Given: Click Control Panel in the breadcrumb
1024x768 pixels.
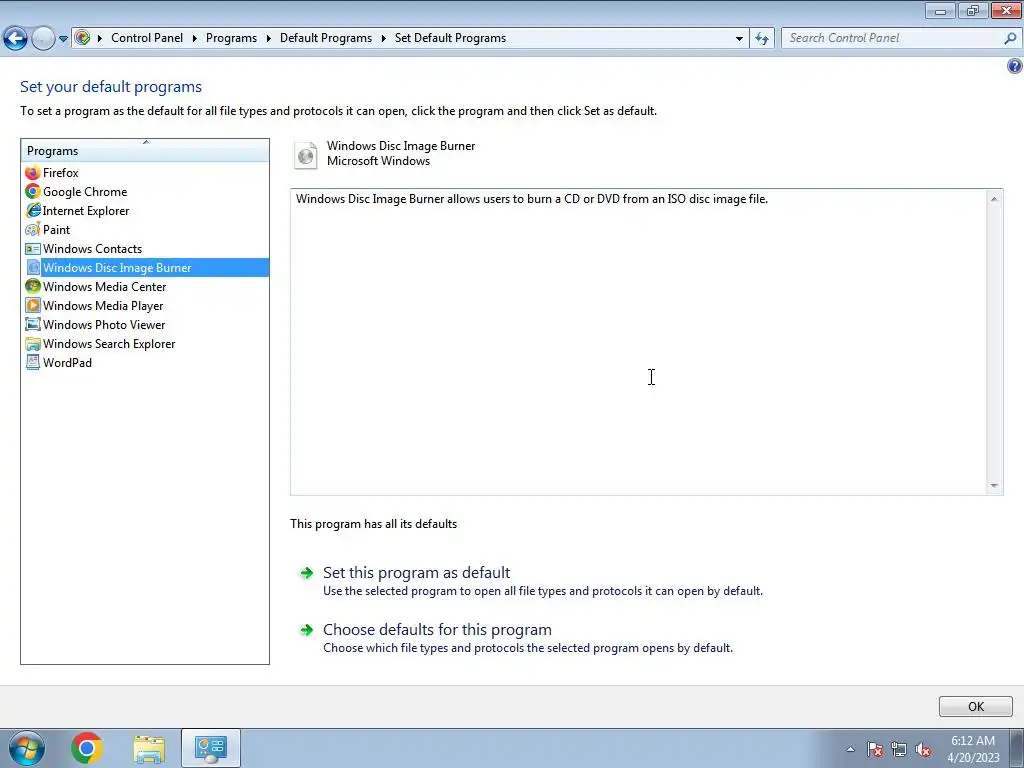Looking at the screenshot, I should (147, 38).
